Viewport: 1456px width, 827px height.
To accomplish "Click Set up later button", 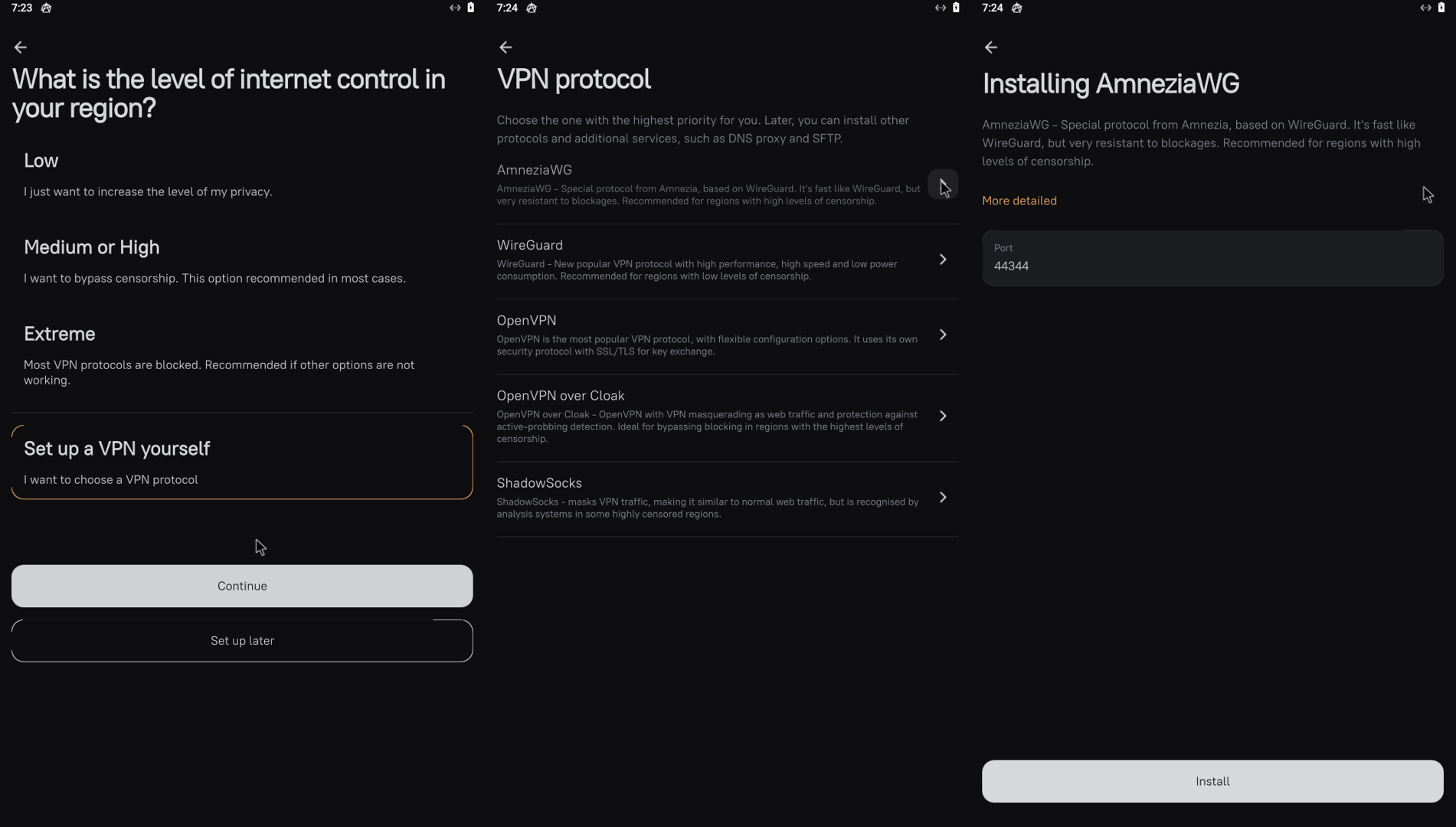I will [241, 641].
